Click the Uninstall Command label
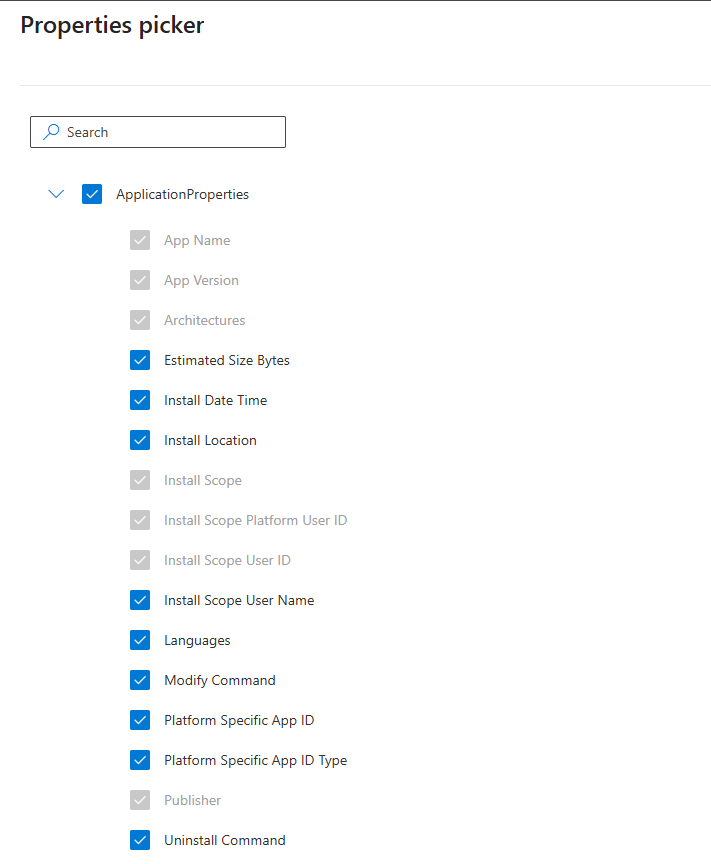The width and height of the screenshot is (711, 864). coord(225,840)
